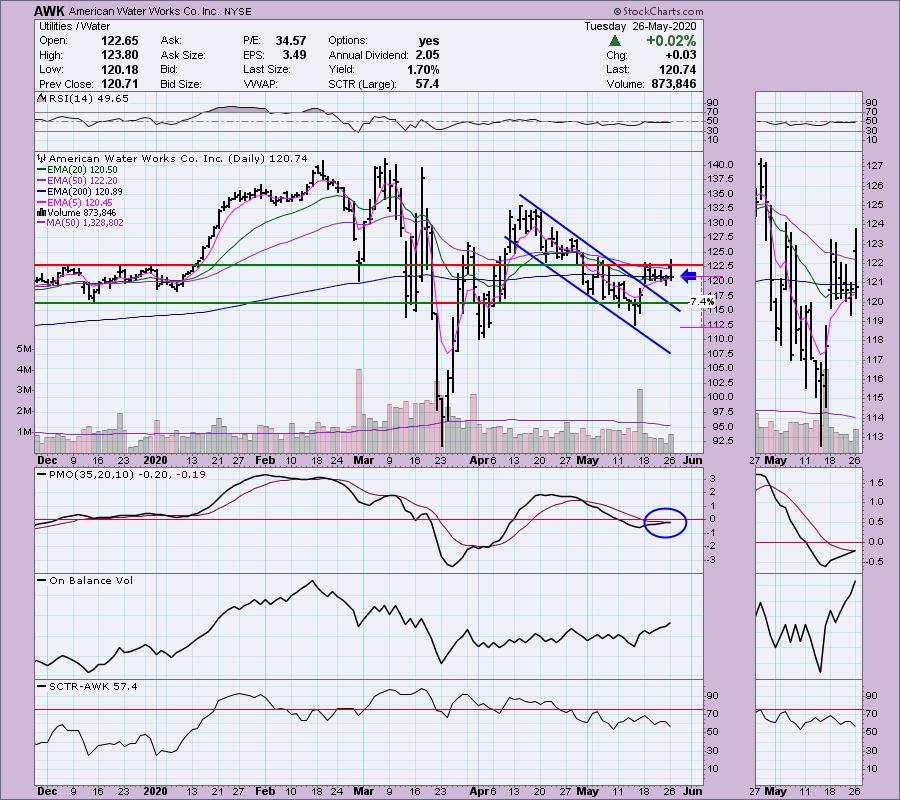Click the EMA(20) 120.50 legend entry
900x800 pixels.
pyautogui.click(x=77, y=170)
